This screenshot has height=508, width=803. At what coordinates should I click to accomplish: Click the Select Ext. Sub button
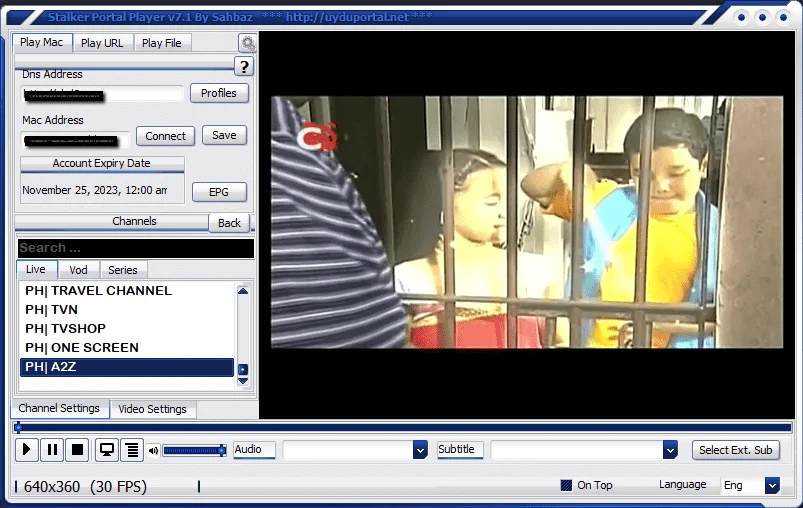pyautogui.click(x=735, y=450)
